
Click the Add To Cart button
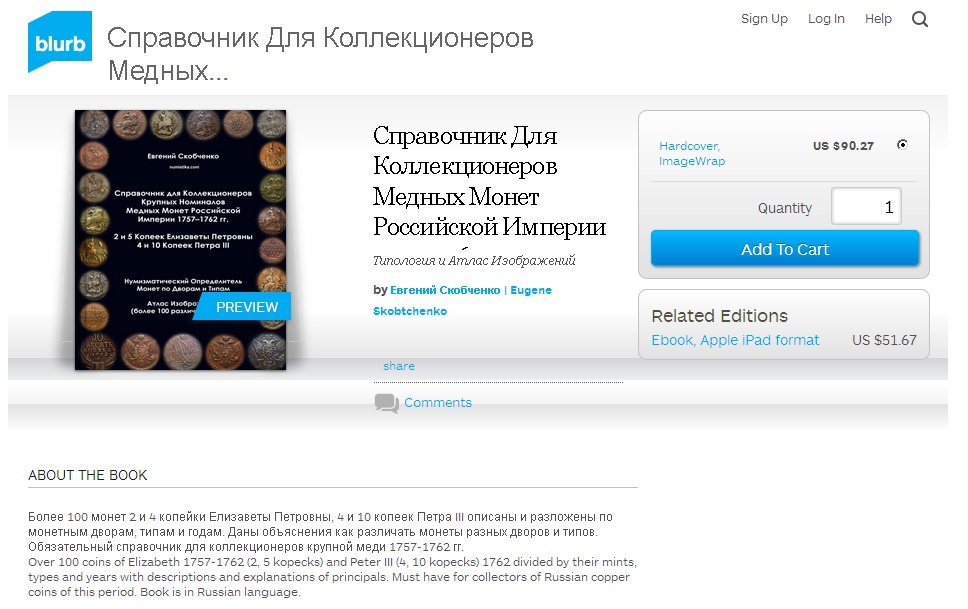785,249
